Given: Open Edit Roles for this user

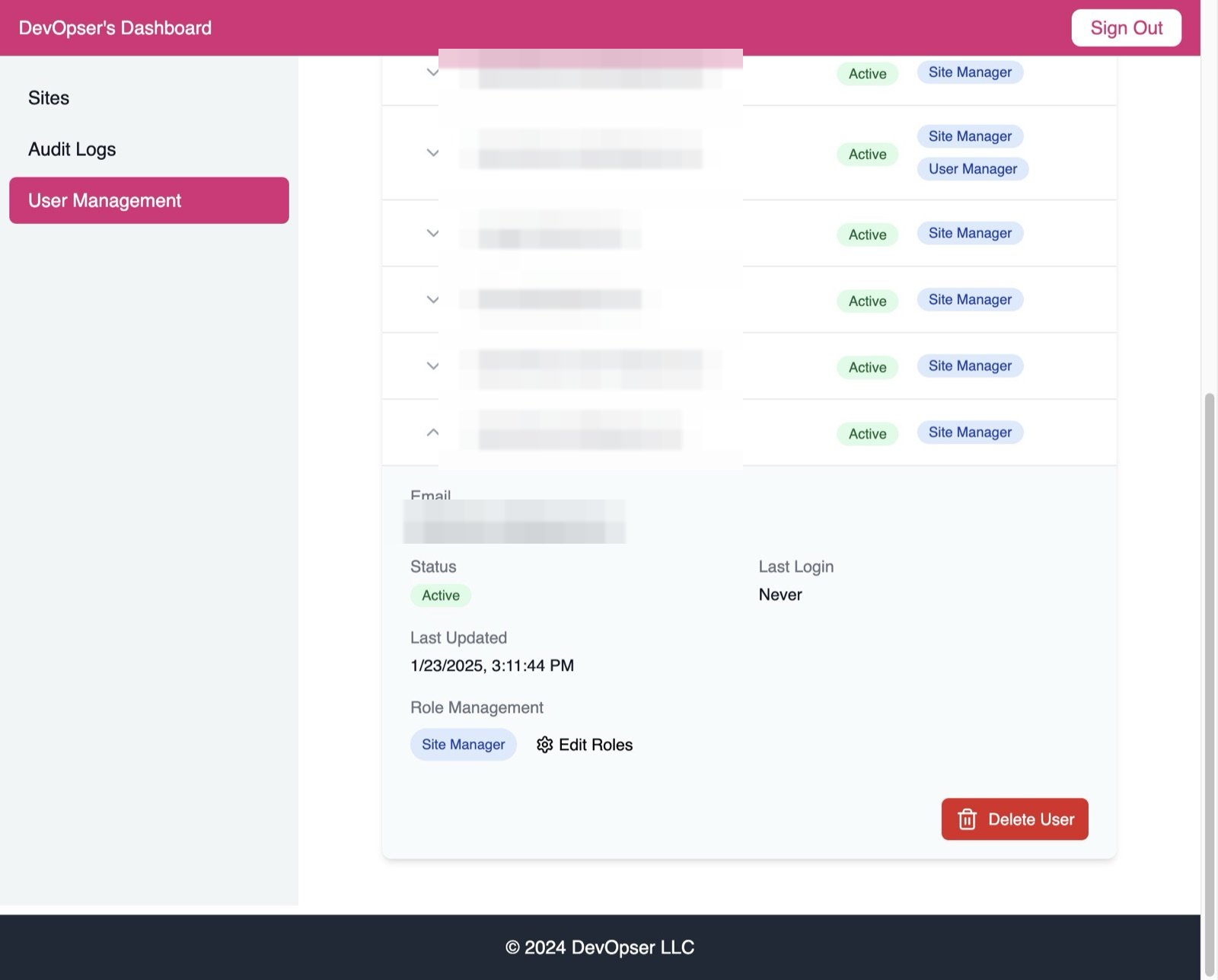Looking at the screenshot, I should (x=585, y=745).
